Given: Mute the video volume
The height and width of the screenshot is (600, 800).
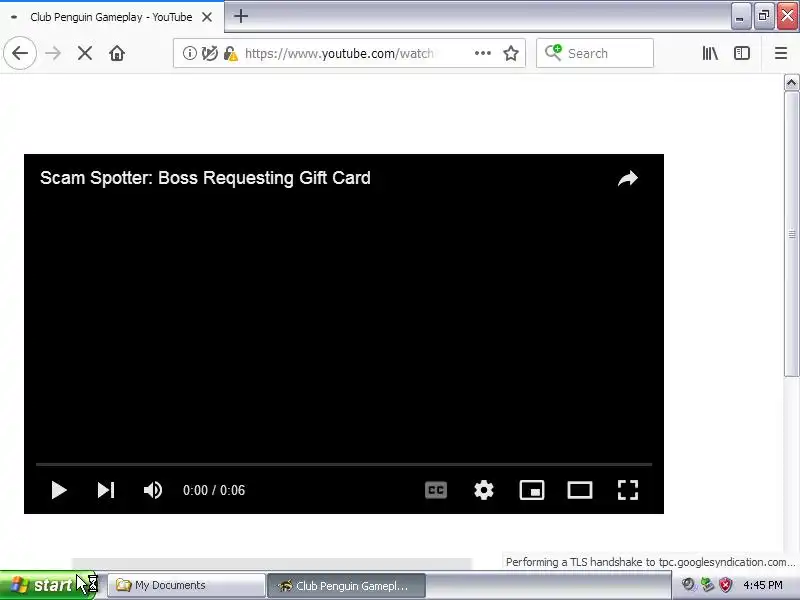Looking at the screenshot, I should [x=153, y=490].
